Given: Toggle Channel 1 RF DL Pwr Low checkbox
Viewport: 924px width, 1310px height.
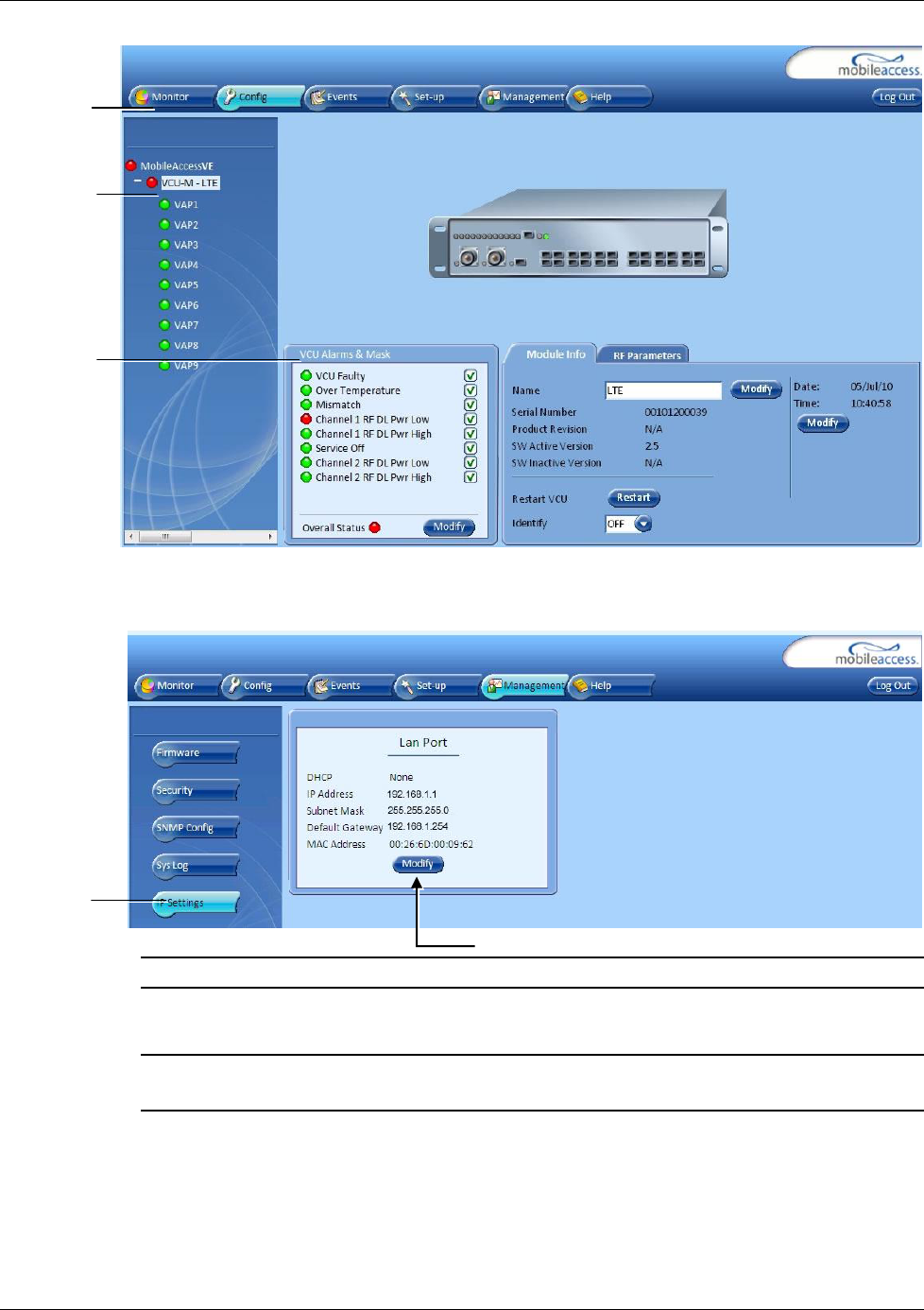Looking at the screenshot, I should pos(471,419).
